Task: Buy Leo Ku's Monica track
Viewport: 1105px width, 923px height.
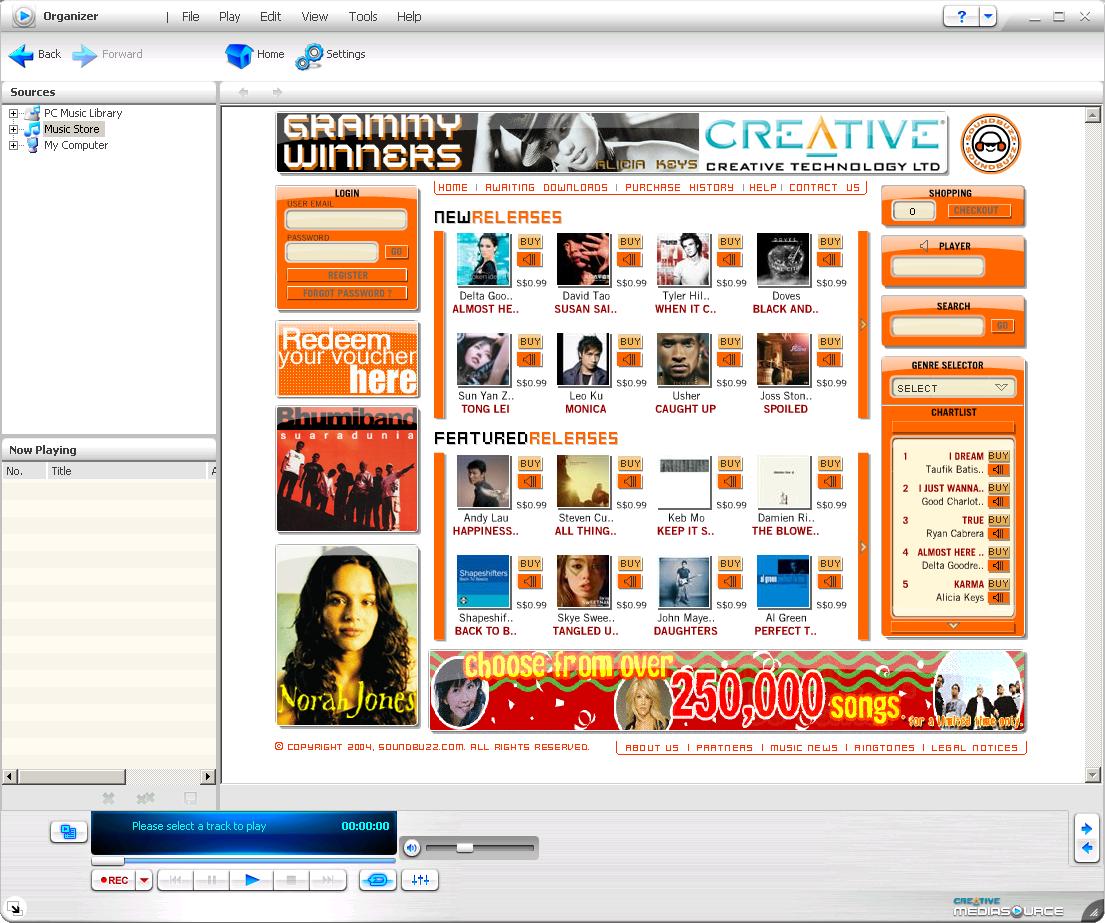Action: [x=629, y=342]
